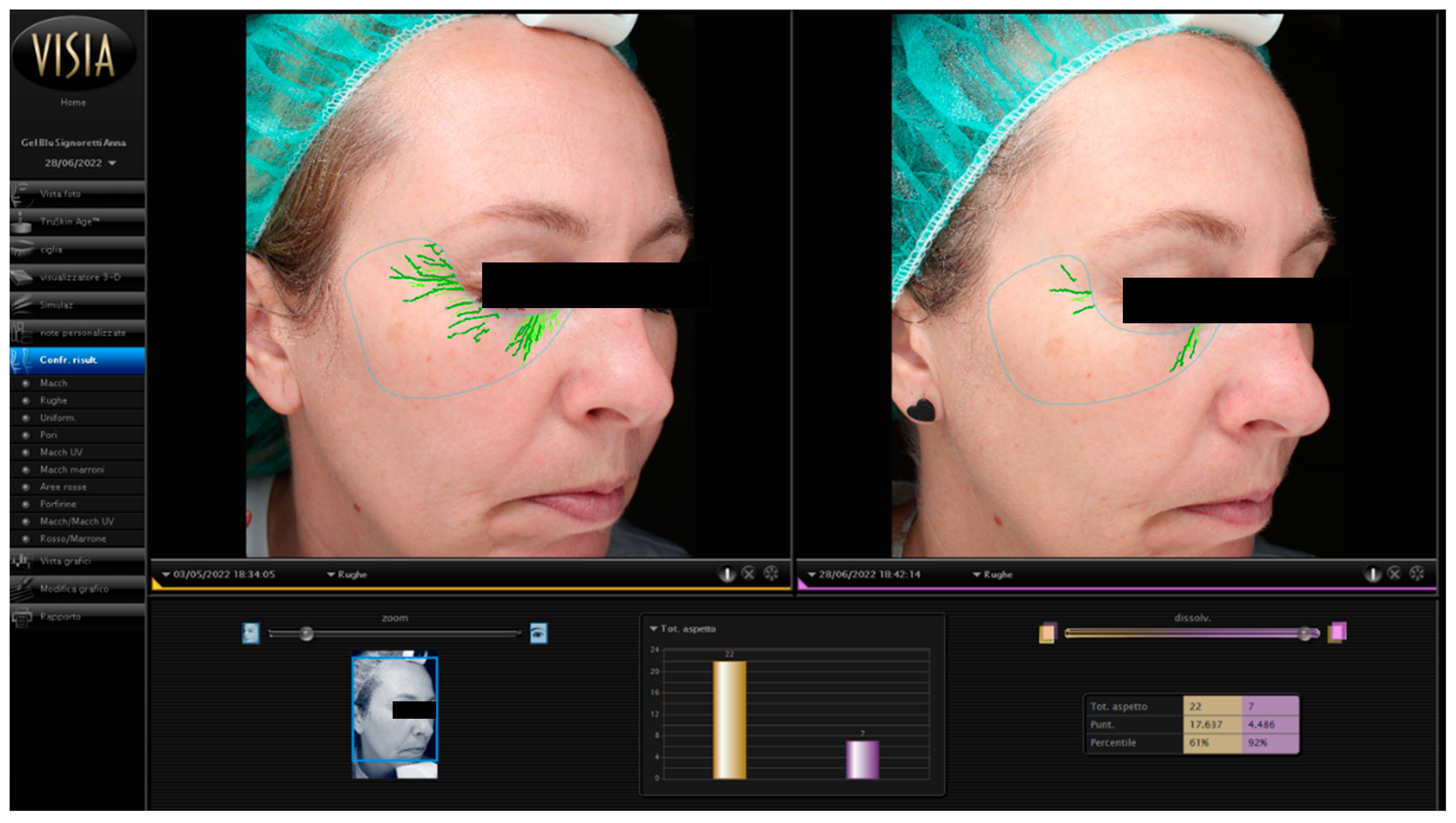Select the Rughe radio option
The image size is (1456, 823).
pyautogui.click(x=26, y=401)
